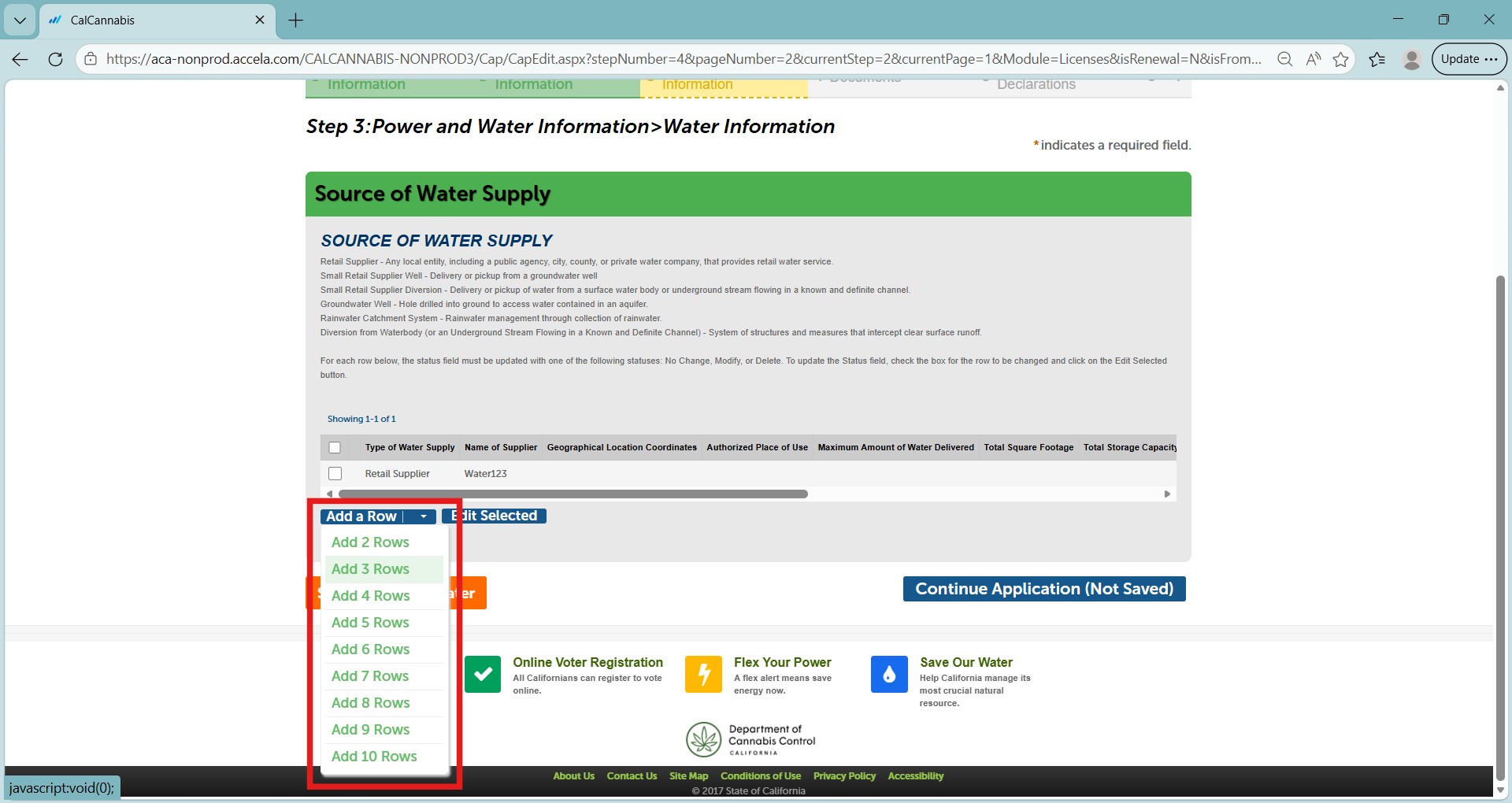Open the Read aloud tool
Image resolution: width=1512 pixels, height=803 pixels.
click(1313, 59)
